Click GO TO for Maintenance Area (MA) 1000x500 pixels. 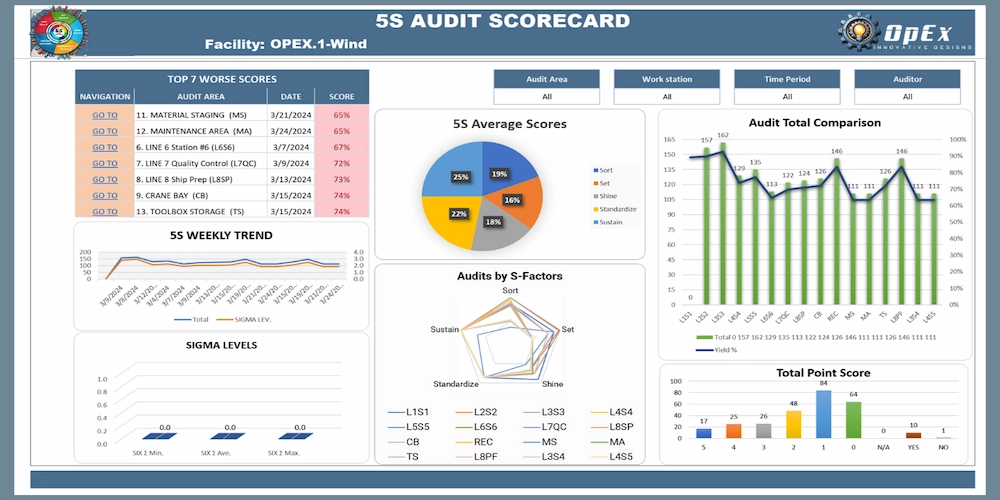pyautogui.click(x=105, y=131)
